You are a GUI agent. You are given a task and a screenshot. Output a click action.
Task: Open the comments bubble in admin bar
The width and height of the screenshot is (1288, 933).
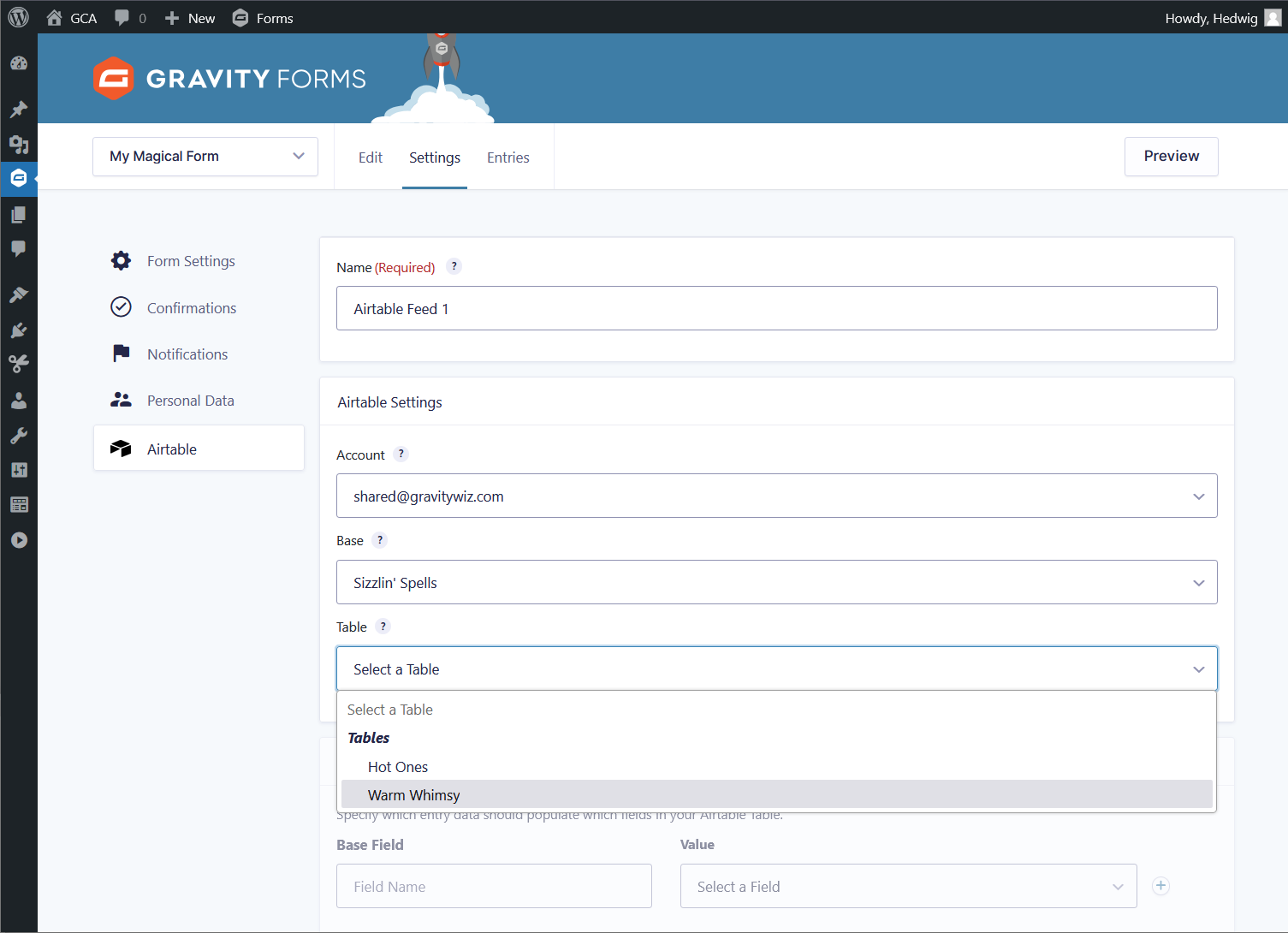click(x=130, y=18)
